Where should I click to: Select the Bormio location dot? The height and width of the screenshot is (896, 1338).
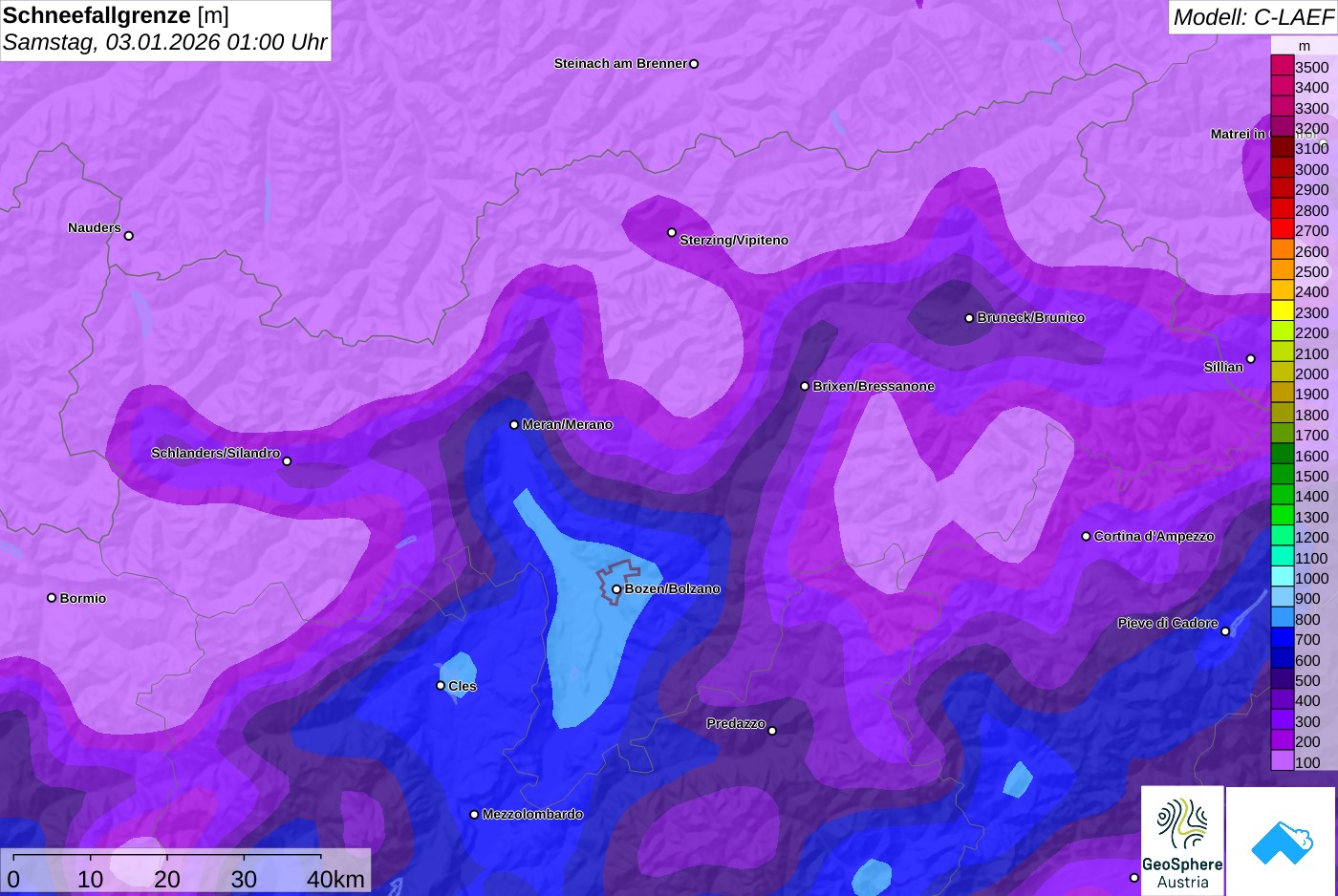pos(52,598)
